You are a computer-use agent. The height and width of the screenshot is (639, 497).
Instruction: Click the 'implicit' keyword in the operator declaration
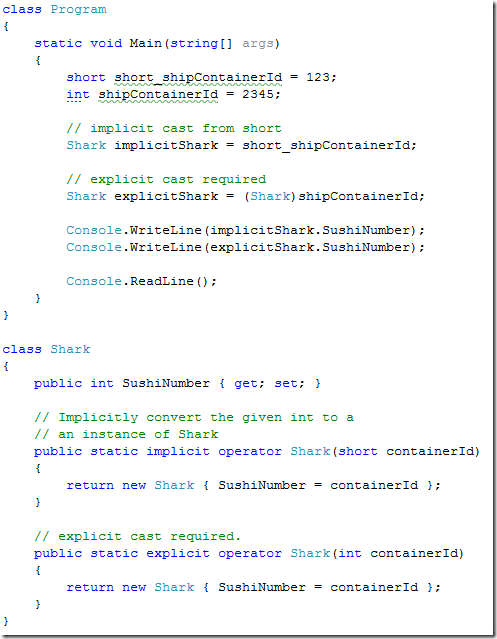click(x=178, y=452)
